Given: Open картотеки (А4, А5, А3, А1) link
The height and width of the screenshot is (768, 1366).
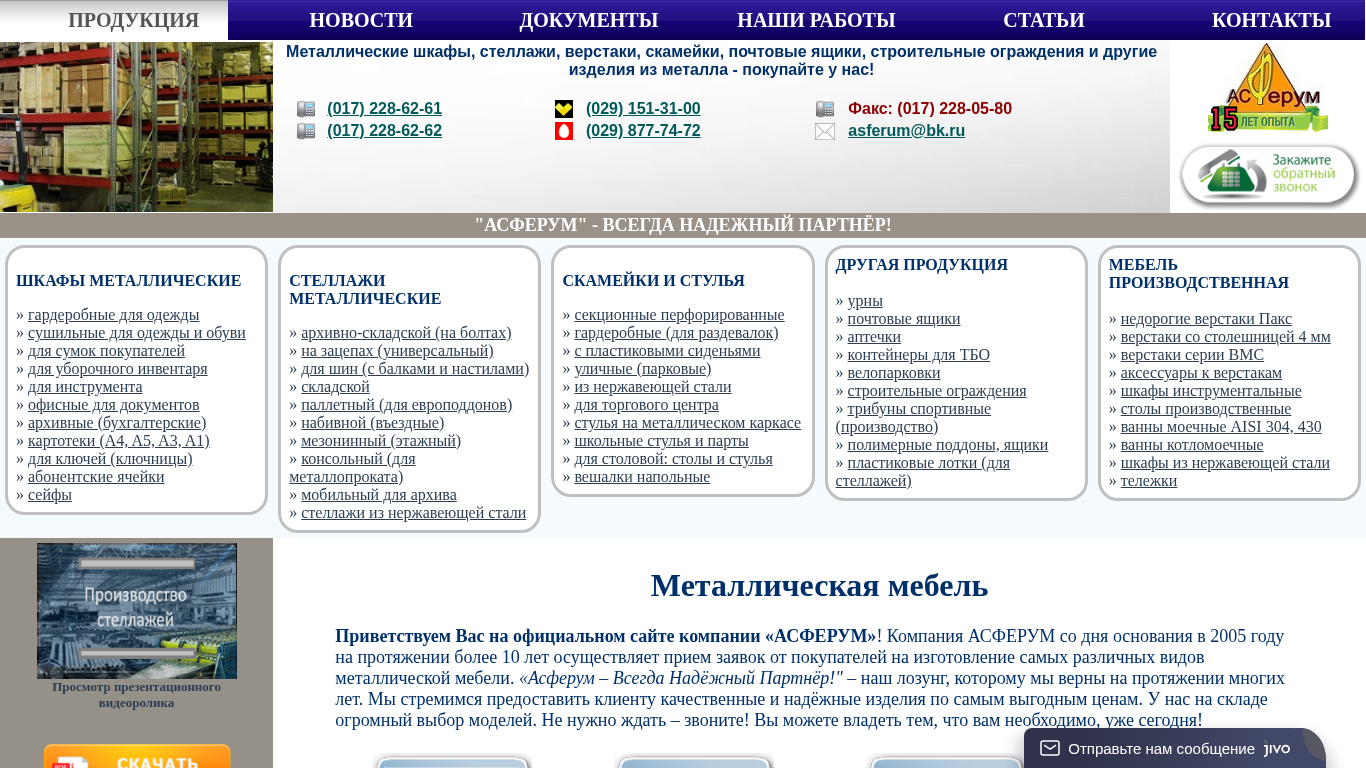Looking at the screenshot, I should click(x=119, y=441).
